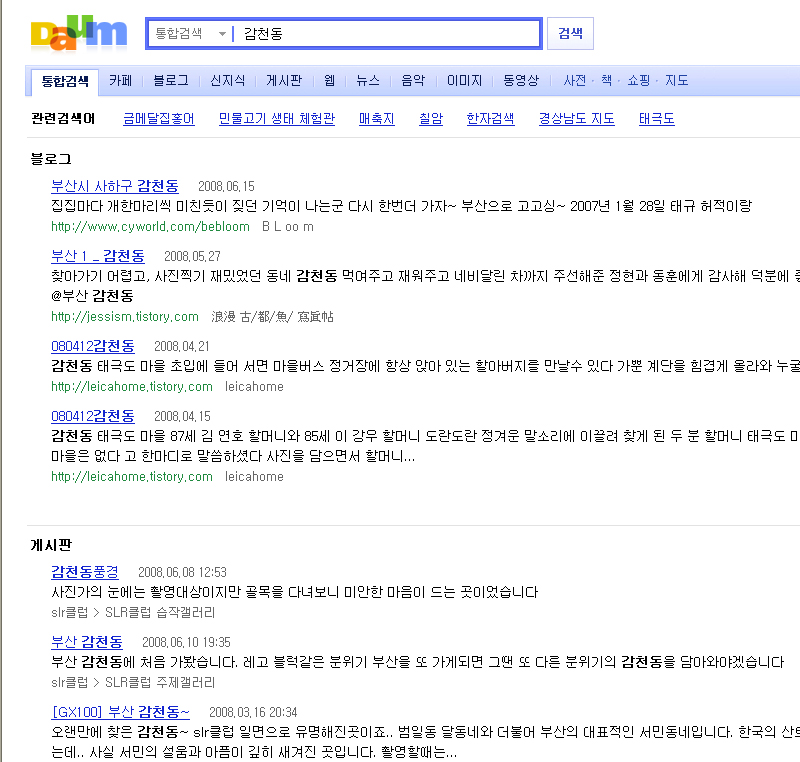
Task: Open board post 부산 감천동 dated 2008.06.10
Action: pos(87,642)
